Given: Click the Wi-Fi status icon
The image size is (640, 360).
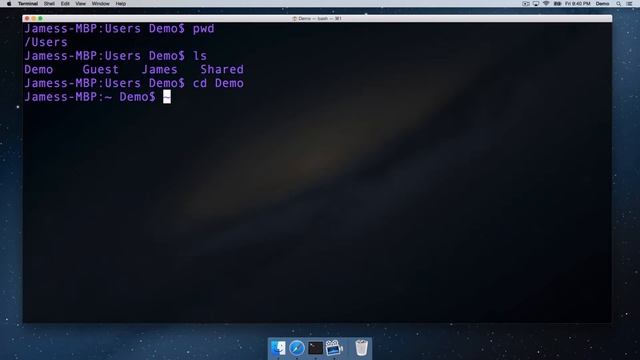Looking at the screenshot, I should click(546, 4).
